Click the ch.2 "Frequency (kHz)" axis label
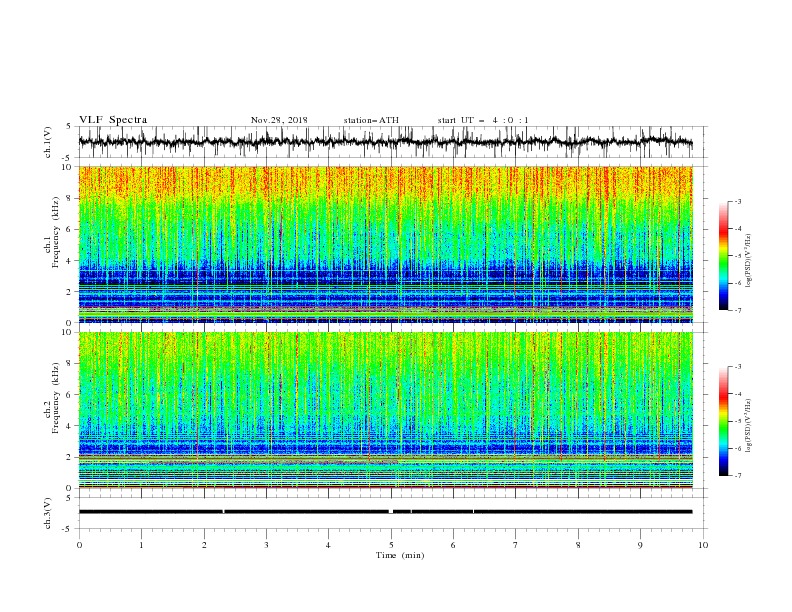 pyautogui.click(x=56, y=398)
